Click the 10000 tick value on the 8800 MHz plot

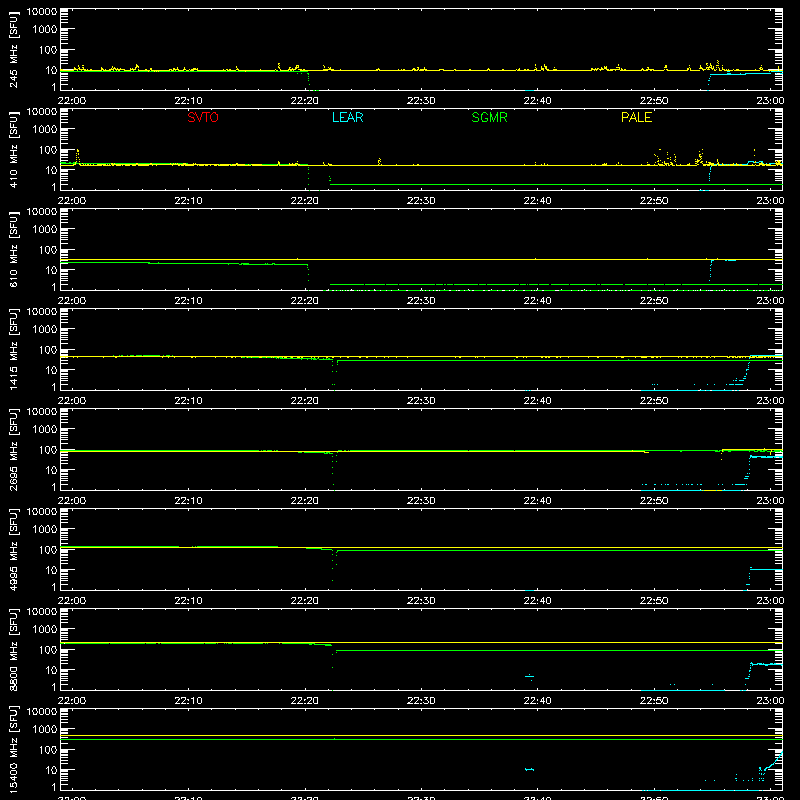pos(42,612)
